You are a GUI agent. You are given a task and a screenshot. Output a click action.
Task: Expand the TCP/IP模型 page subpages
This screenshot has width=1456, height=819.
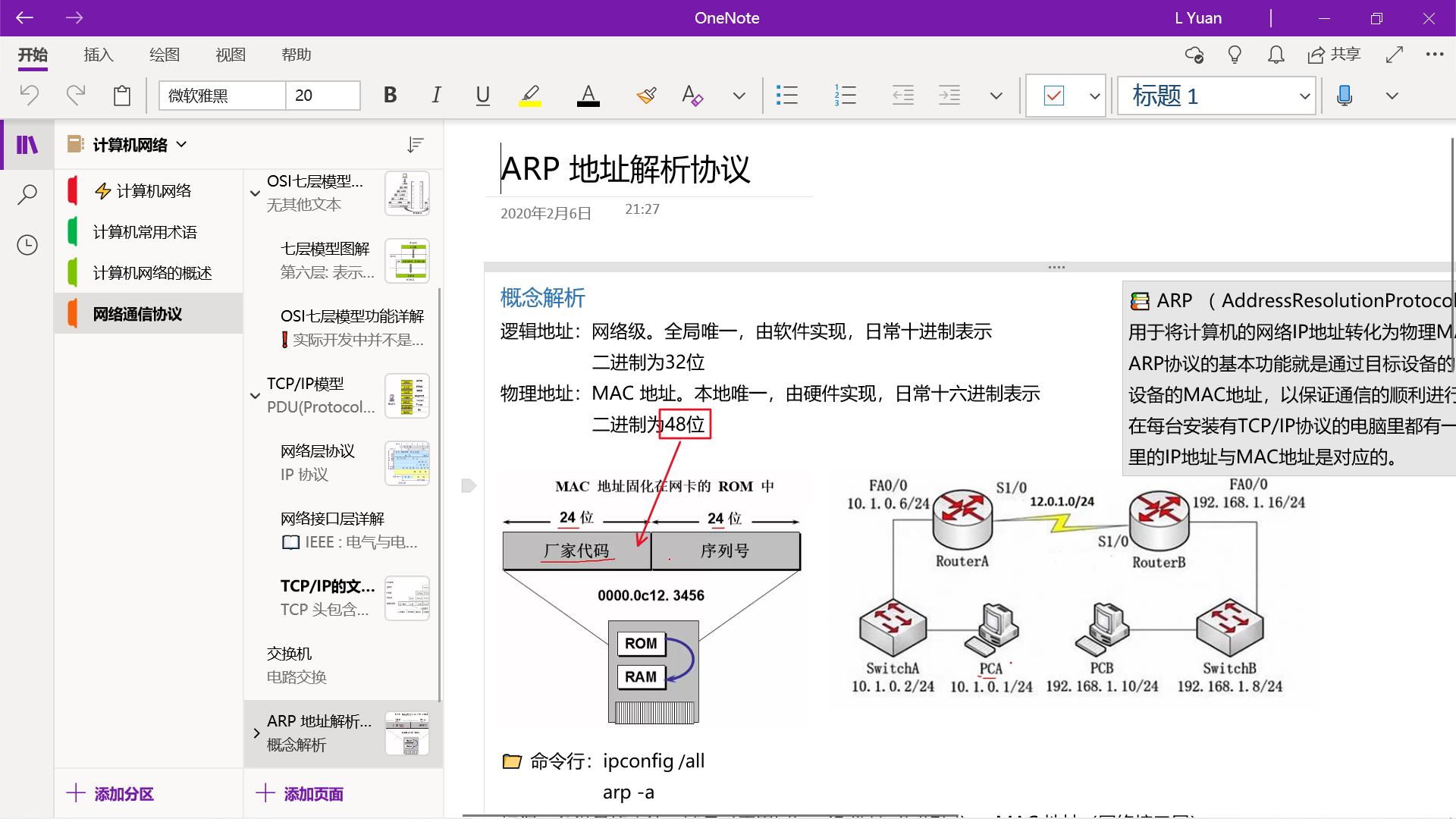255,395
